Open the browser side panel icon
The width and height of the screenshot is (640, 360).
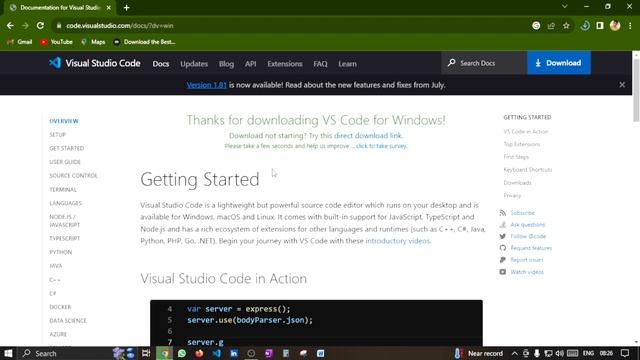click(600, 25)
